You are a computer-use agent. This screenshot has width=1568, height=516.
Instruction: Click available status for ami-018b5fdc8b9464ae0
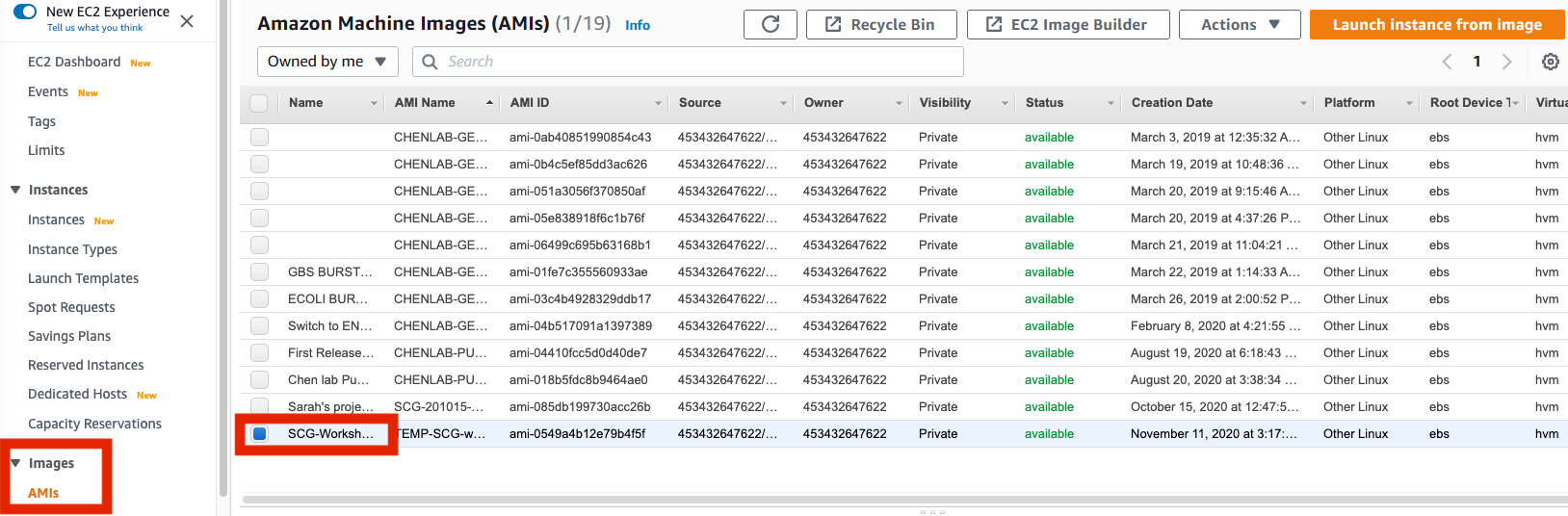[1049, 380]
